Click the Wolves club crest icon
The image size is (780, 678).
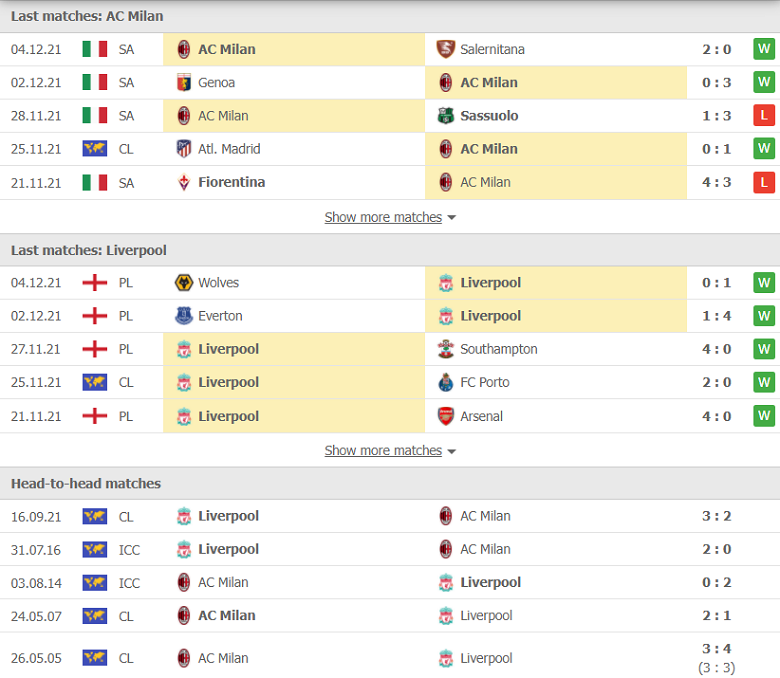coord(184,283)
